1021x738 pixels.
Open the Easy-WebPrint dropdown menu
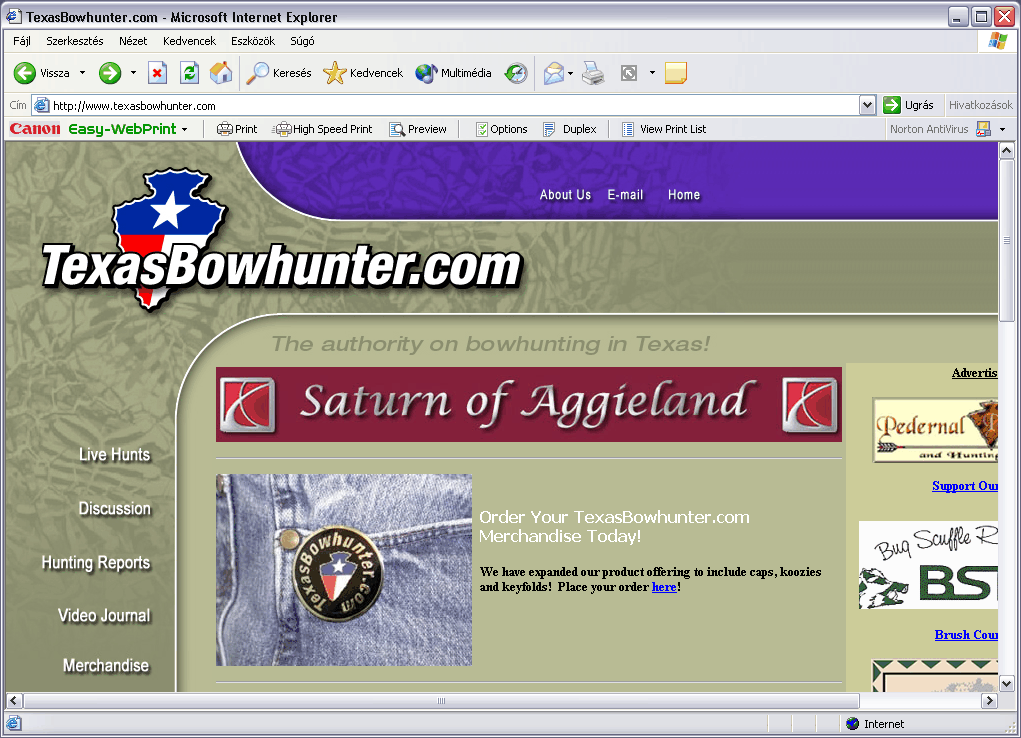(x=184, y=129)
